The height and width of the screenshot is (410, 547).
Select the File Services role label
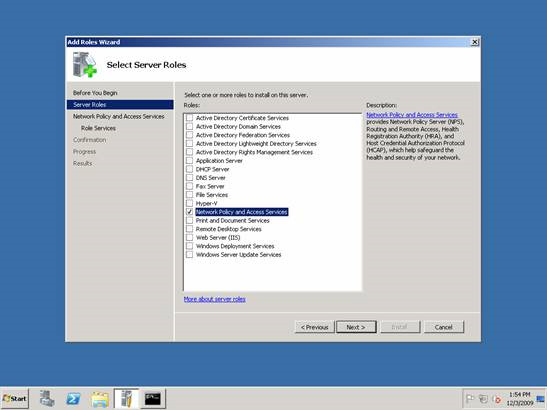pos(212,195)
